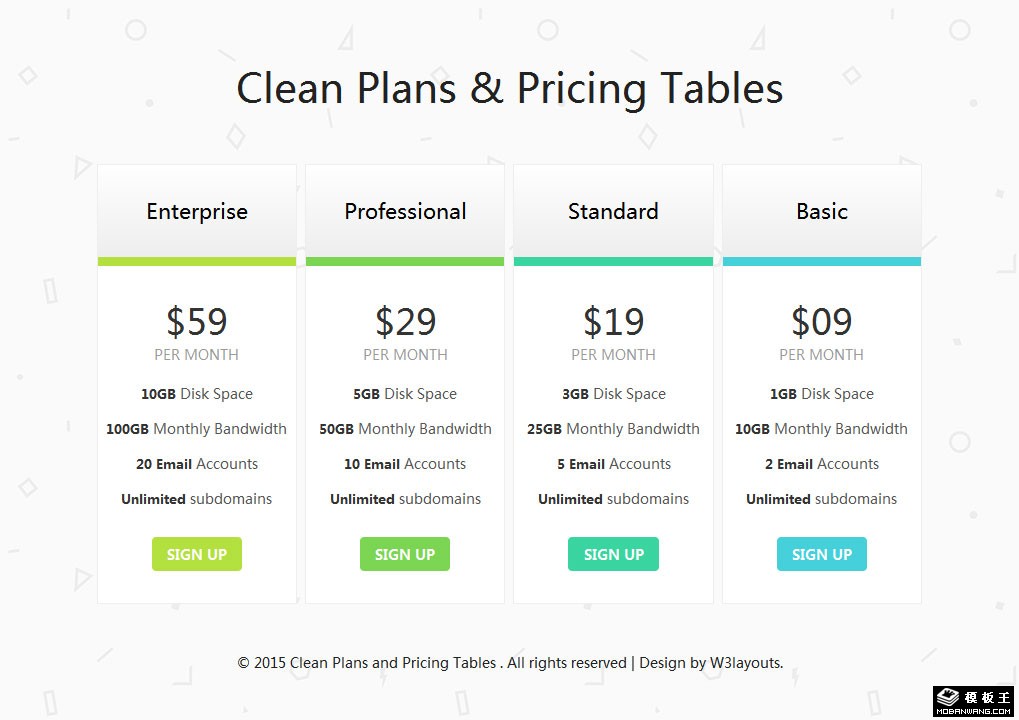Hit SIGN UP for the Basic plan
1019x720 pixels.
tap(821, 554)
